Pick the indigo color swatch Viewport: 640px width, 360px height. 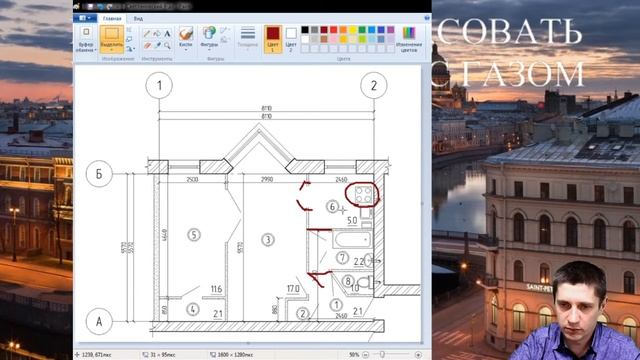381,29
